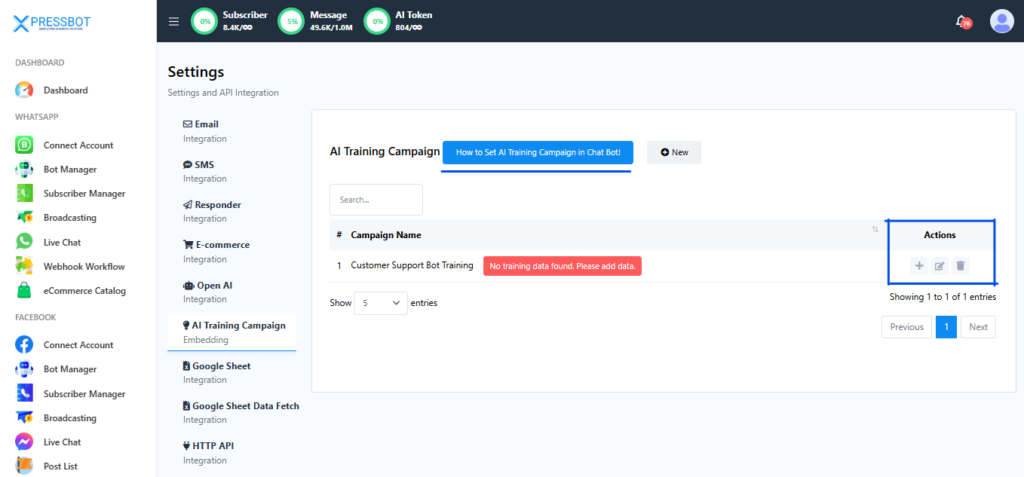
Task: Delete campaign using the trash icon
Action: pos(960,266)
